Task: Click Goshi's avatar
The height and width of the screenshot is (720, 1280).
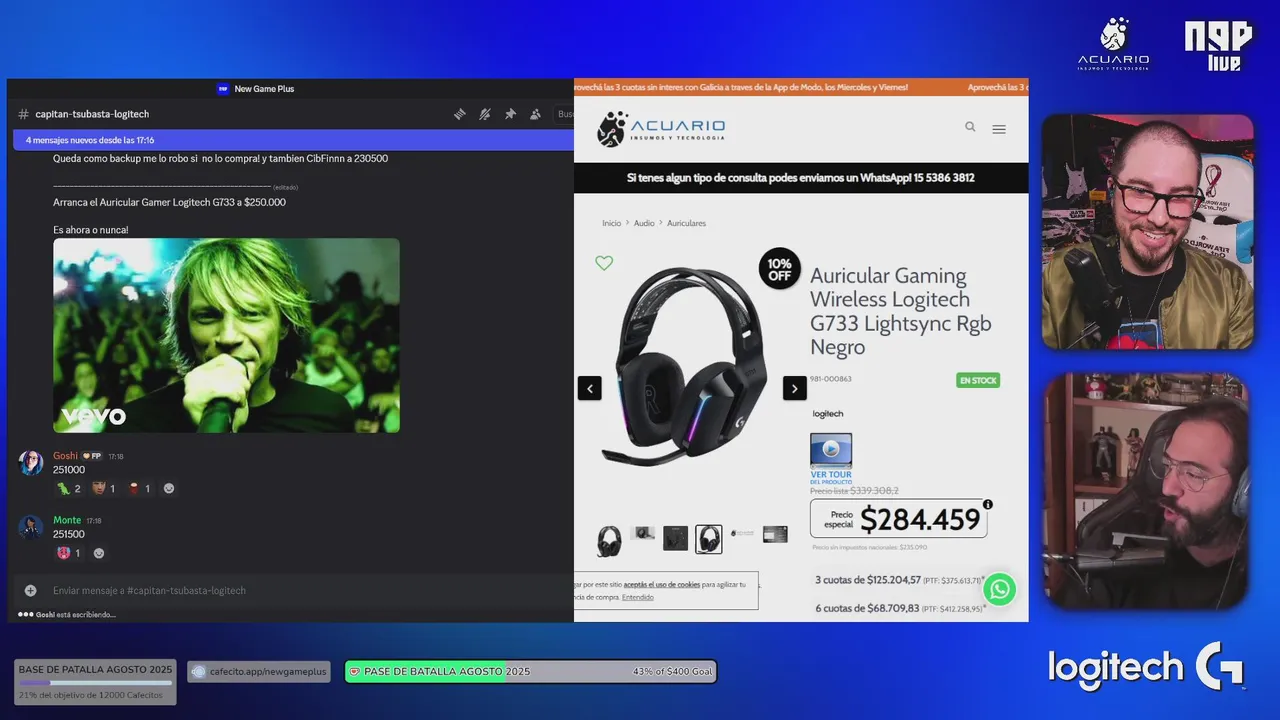Action: pos(31,463)
